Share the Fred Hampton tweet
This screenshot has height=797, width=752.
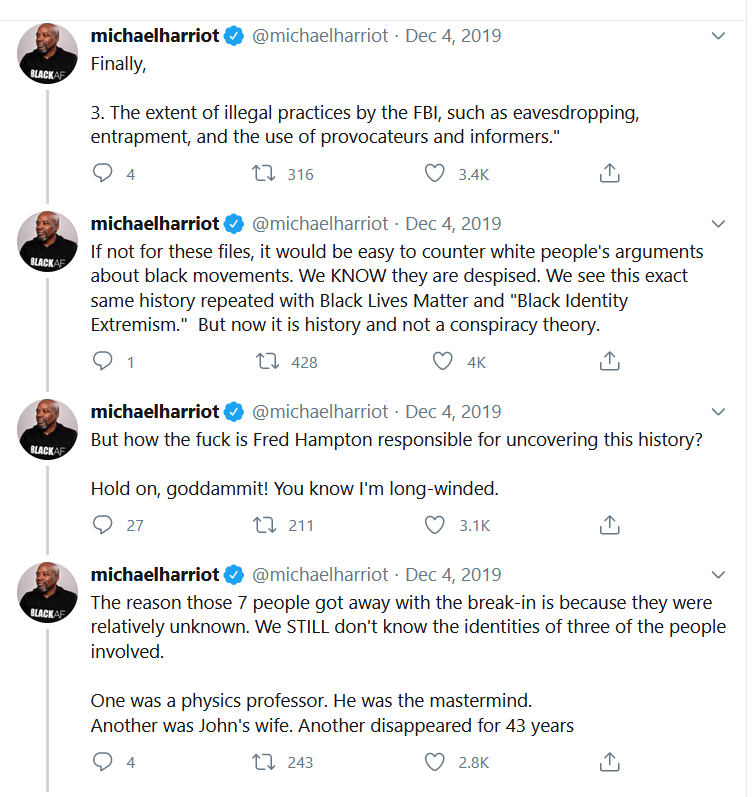click(x=609, y=525)
